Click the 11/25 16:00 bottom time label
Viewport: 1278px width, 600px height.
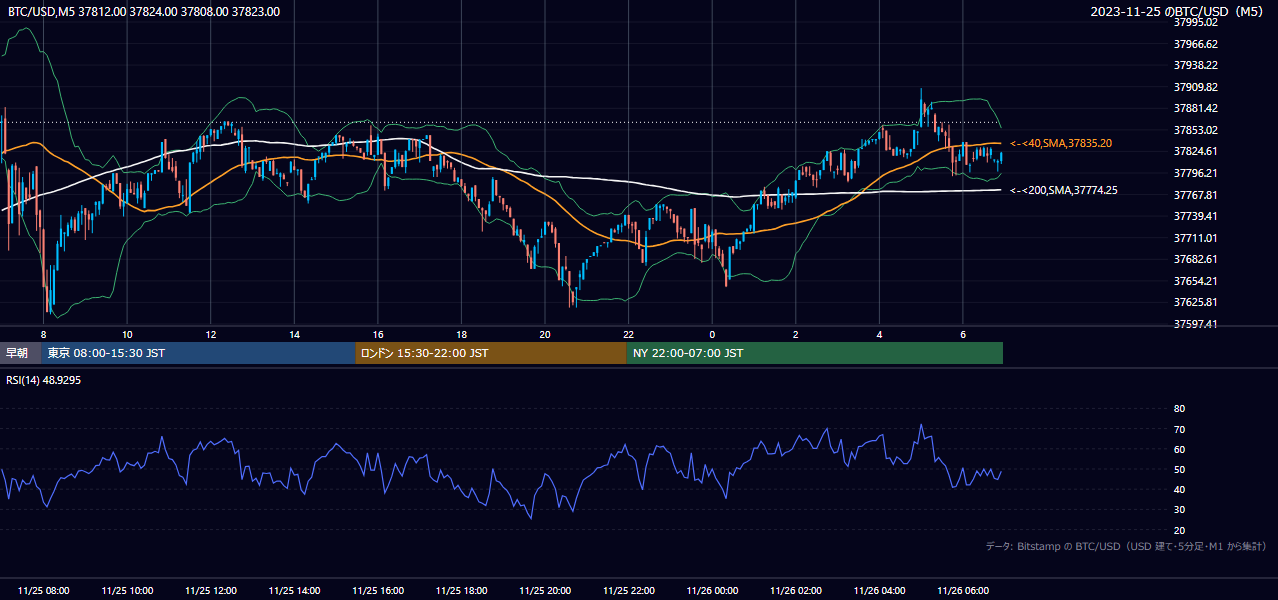click(378, 591)
